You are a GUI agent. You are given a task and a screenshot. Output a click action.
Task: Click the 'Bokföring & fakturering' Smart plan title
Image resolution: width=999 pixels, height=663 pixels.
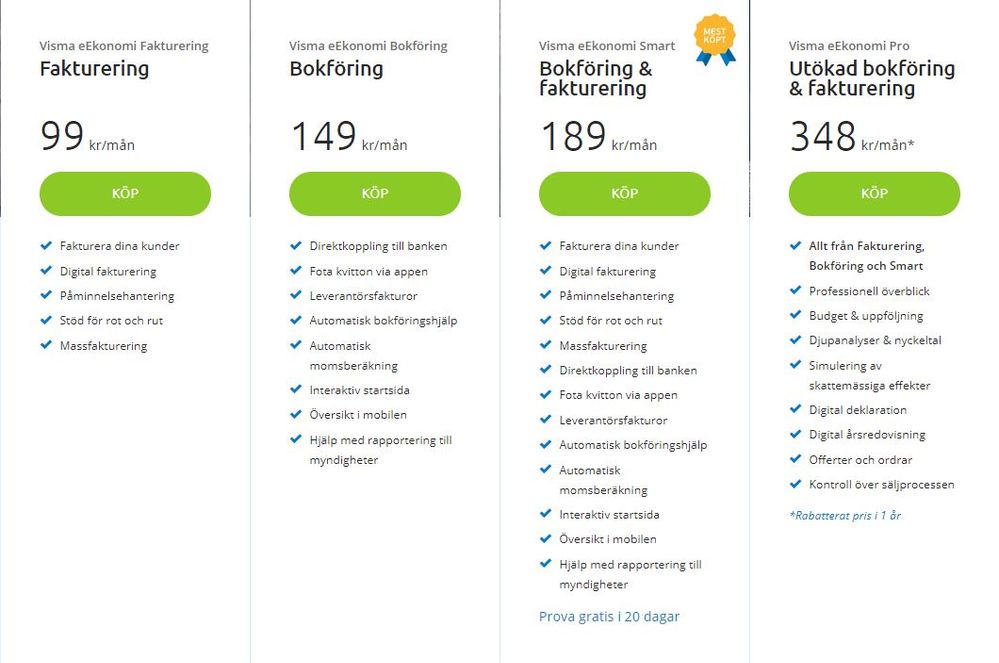(x=595, y=78)
